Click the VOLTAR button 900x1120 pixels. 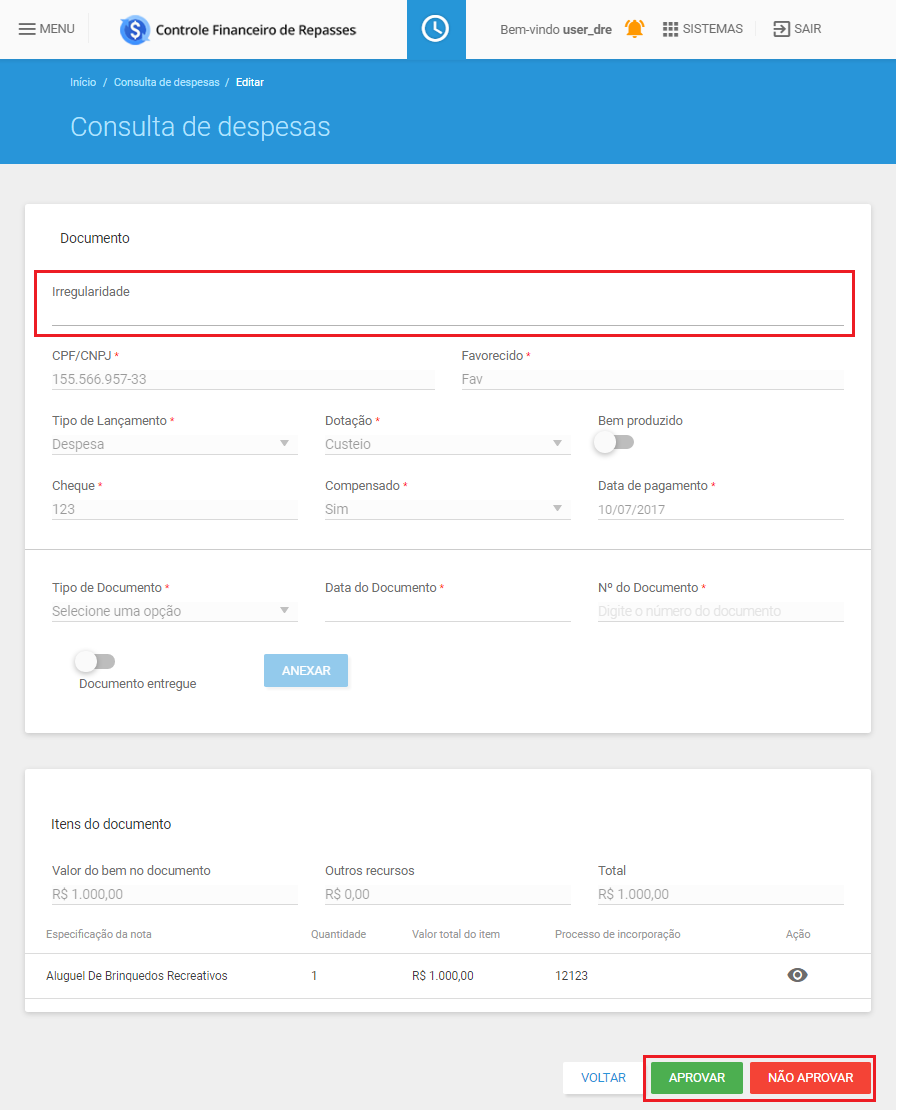click(x=604, y=1079)
